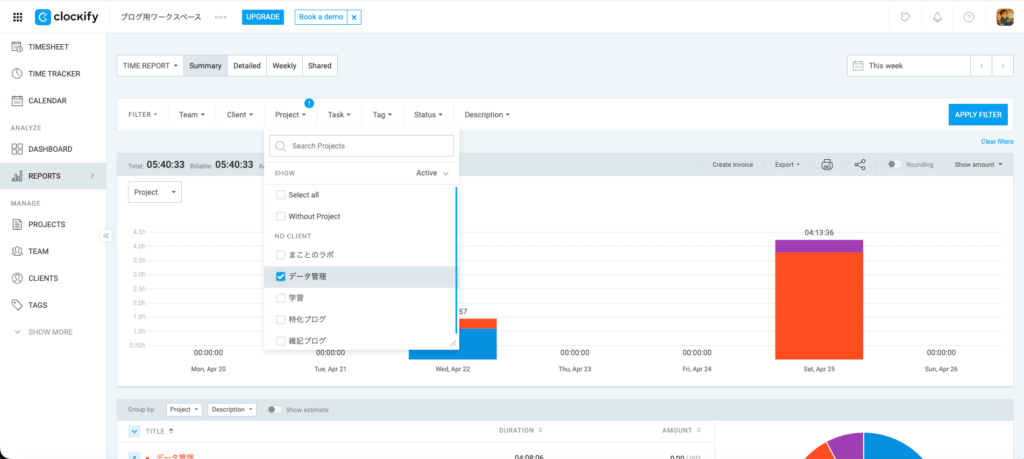
Task: Open the This week date range picker
Action: point(908,66)
